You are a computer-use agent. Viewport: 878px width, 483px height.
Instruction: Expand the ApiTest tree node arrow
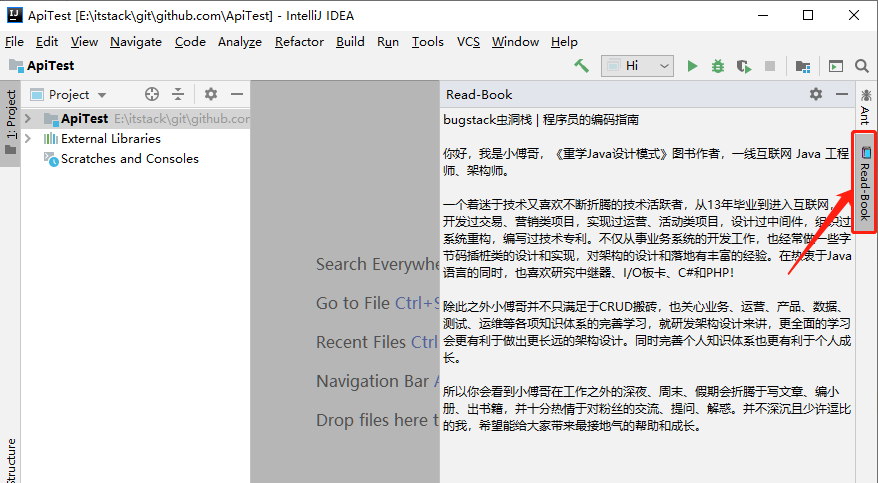[28, 118]
